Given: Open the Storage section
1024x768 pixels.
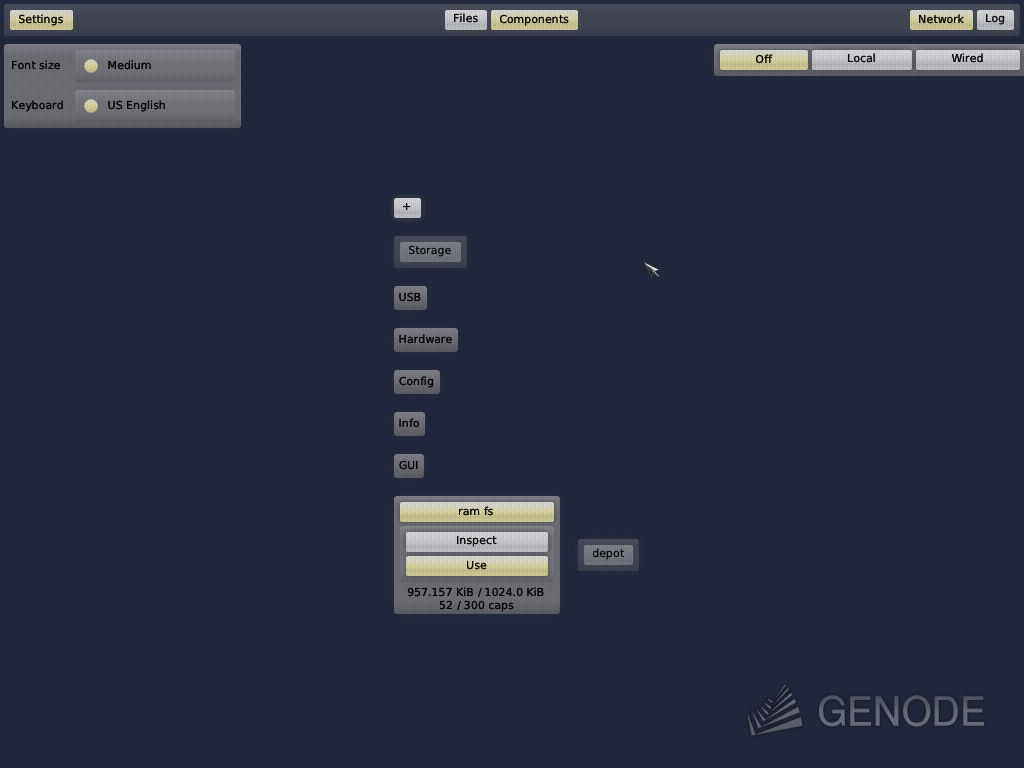Looking at the screenshot, I should tap(429, 251).
